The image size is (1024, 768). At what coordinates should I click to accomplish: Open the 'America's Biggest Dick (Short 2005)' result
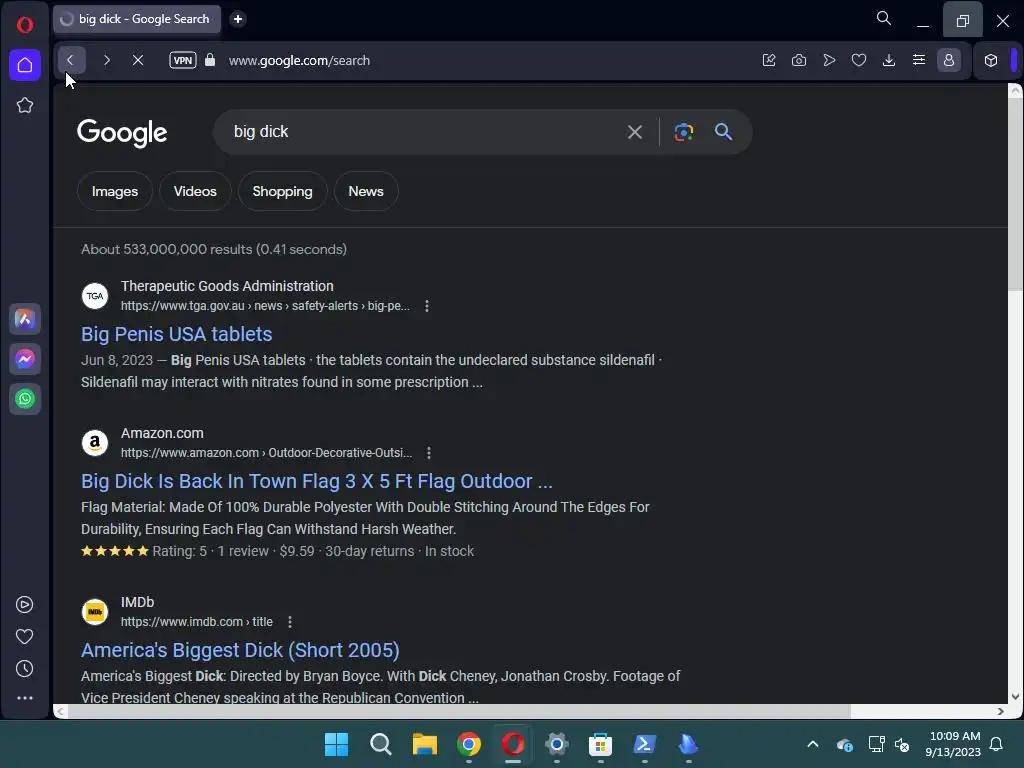click(240, 650)
